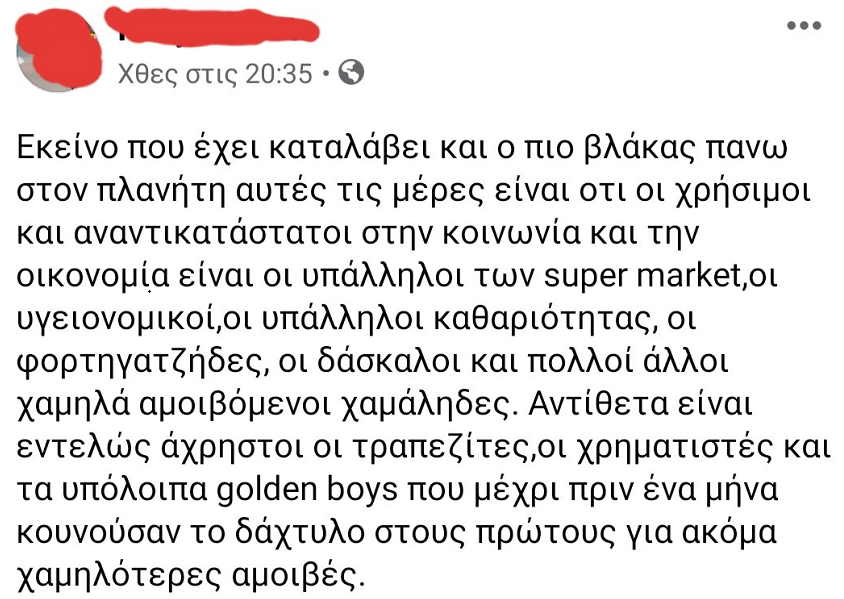The image size is (844, 599).
Task: Open the redacted author name link
Action: pyautogui.click(x=212, y=27)
